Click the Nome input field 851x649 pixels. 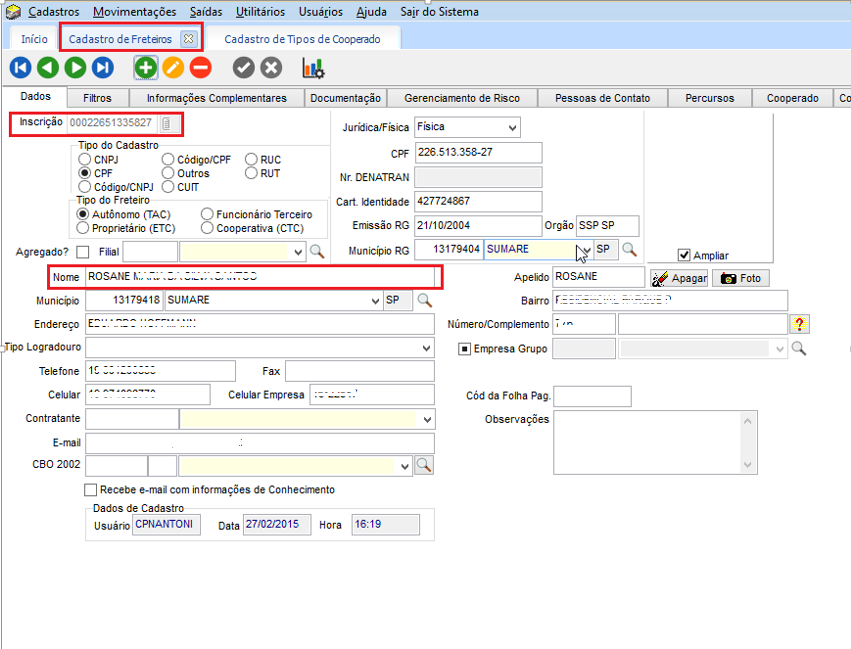click(261, 277)
